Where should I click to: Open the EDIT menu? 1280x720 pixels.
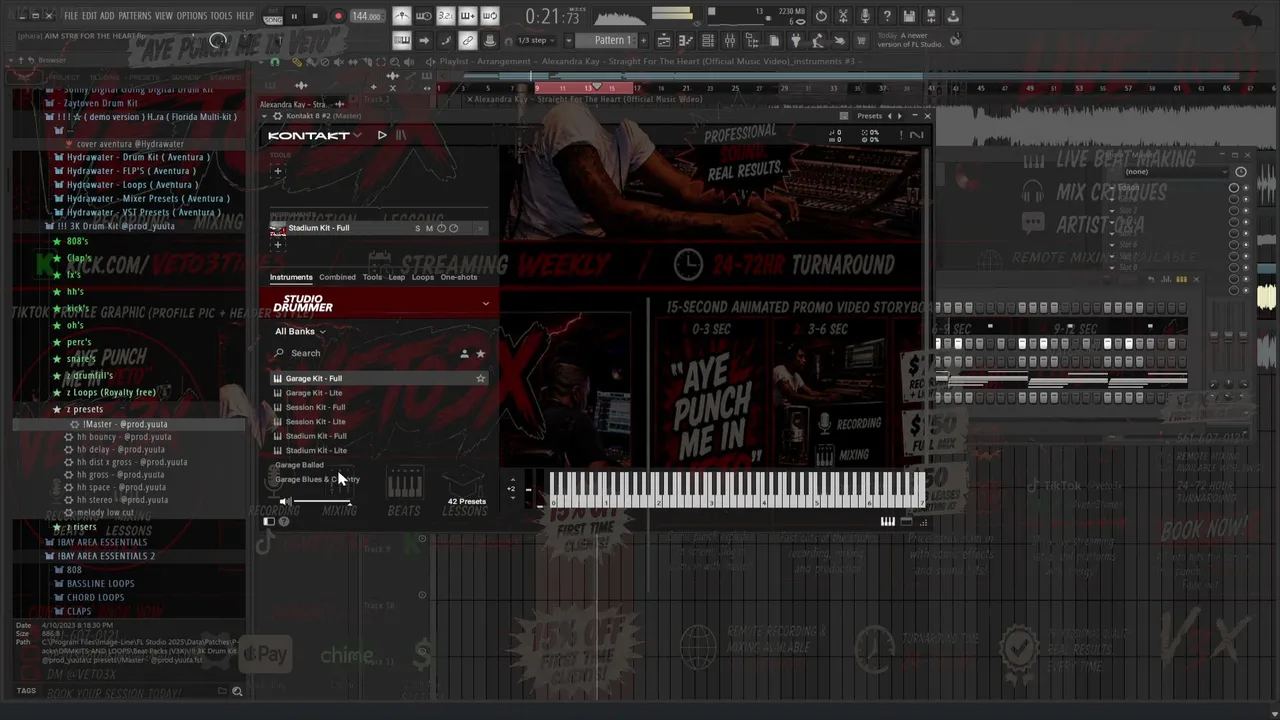(90, 16)
